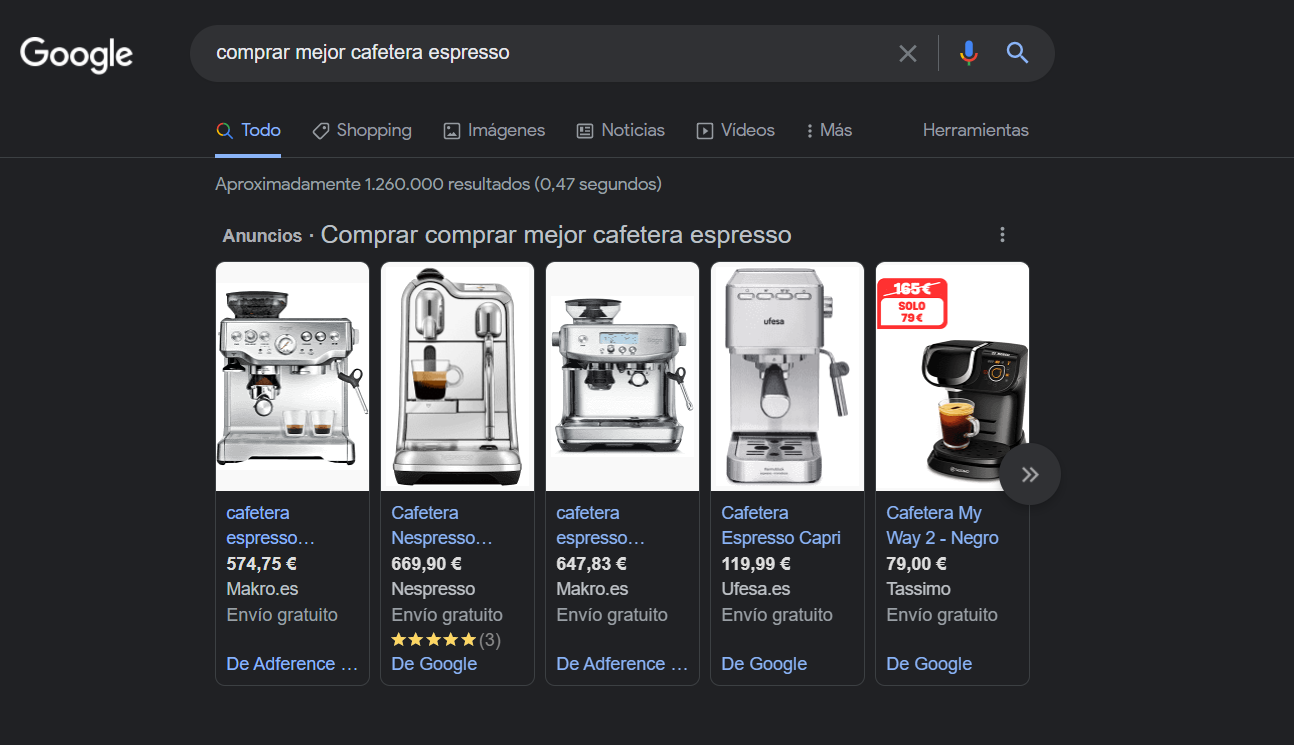Select the Ufesa coffee machine image
The height and width of the screenshot is (745, 1294).
pyautogui.click(x=787, y=376)
